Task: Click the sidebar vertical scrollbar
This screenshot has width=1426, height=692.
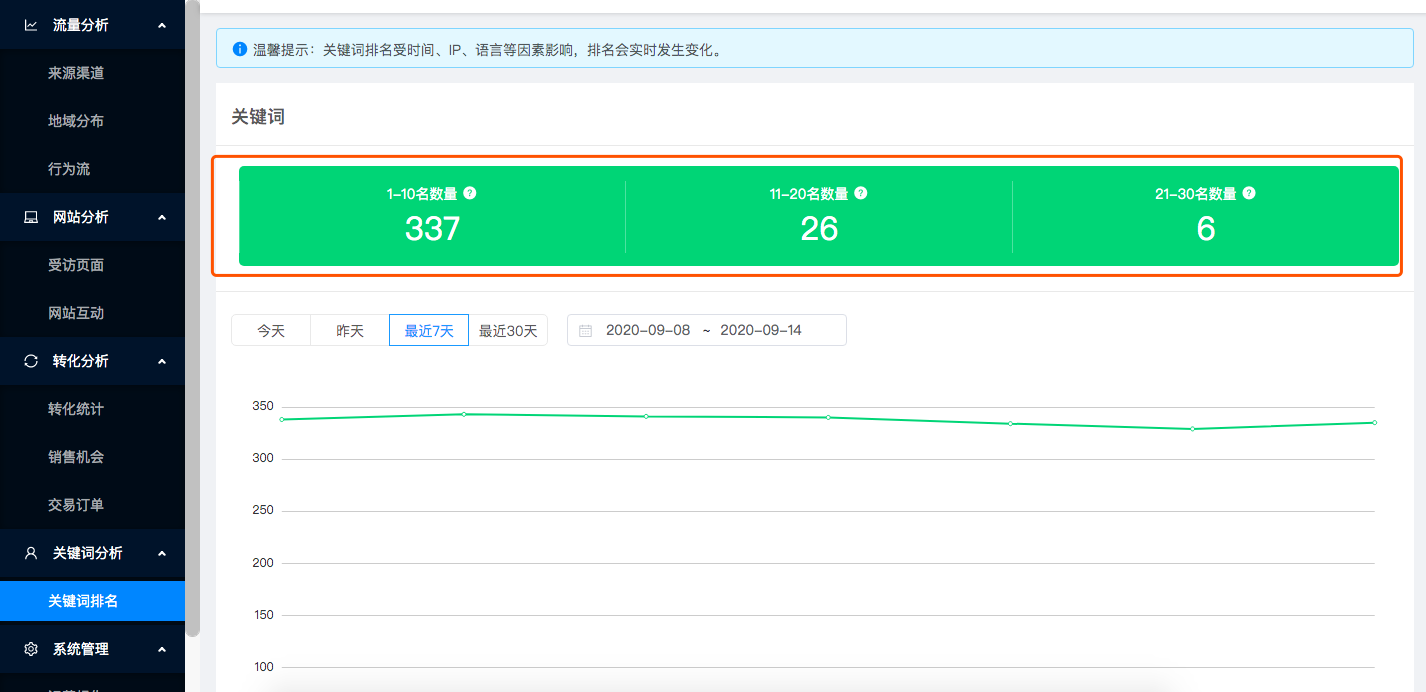Action: coord(193,300)
